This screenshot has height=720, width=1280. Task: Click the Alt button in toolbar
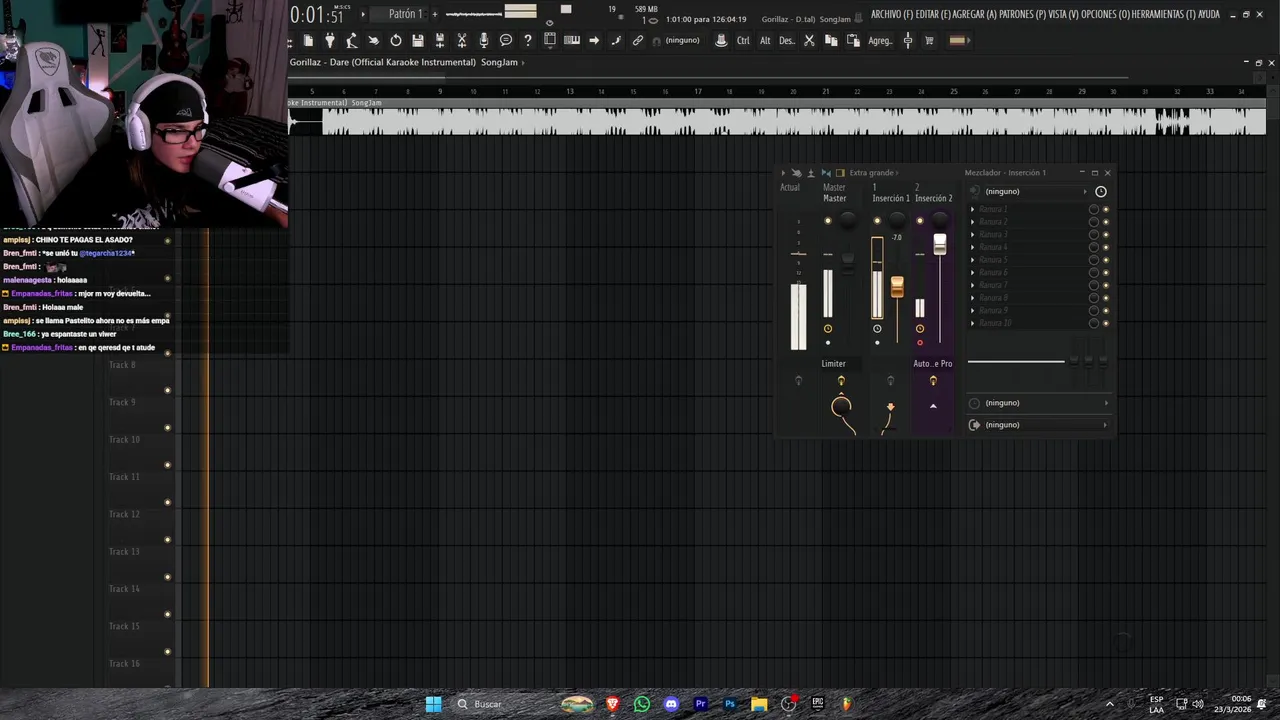(765, 40)
